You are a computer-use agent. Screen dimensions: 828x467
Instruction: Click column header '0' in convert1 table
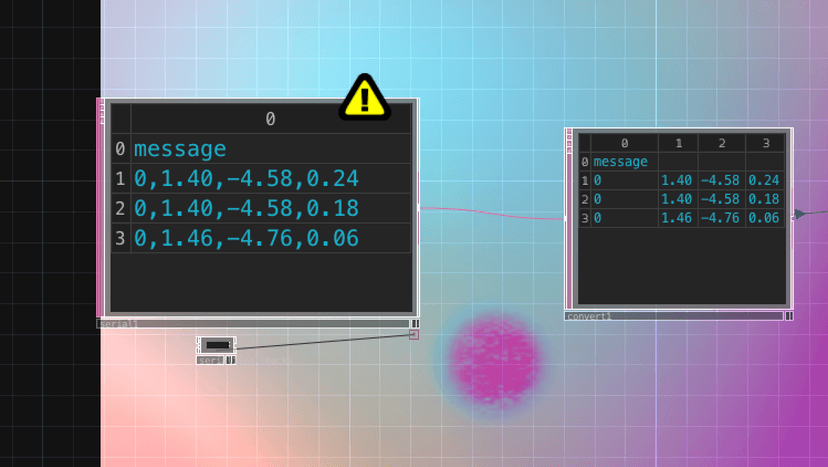pos(624,143)
